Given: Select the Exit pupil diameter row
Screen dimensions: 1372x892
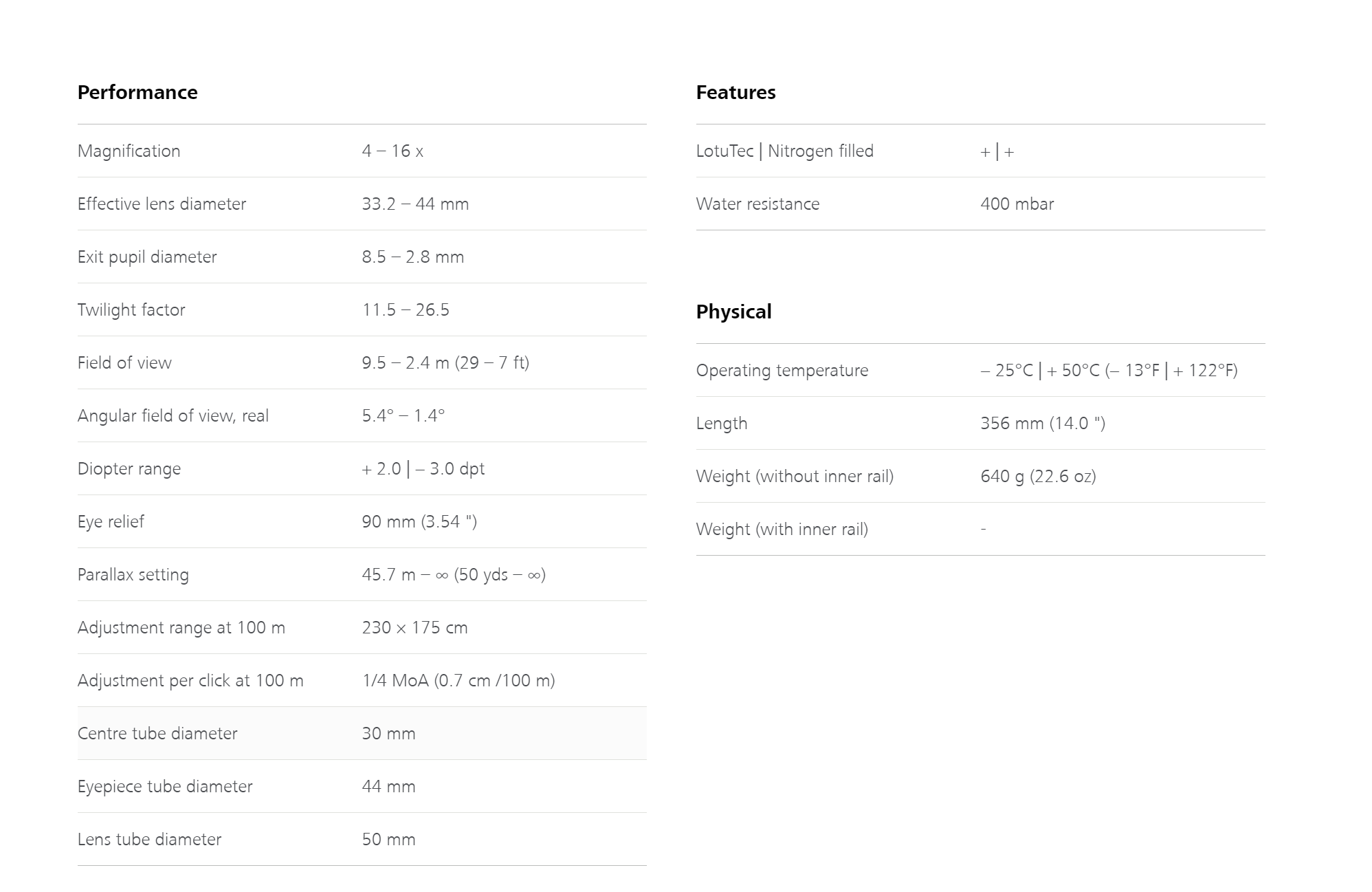Looking at the screenshot, I should [x=362, y=257].
